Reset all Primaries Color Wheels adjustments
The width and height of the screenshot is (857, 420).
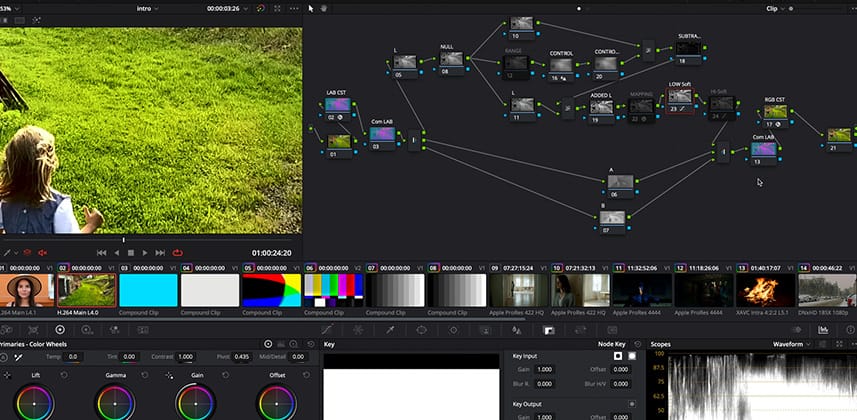[x=311, y=344]
